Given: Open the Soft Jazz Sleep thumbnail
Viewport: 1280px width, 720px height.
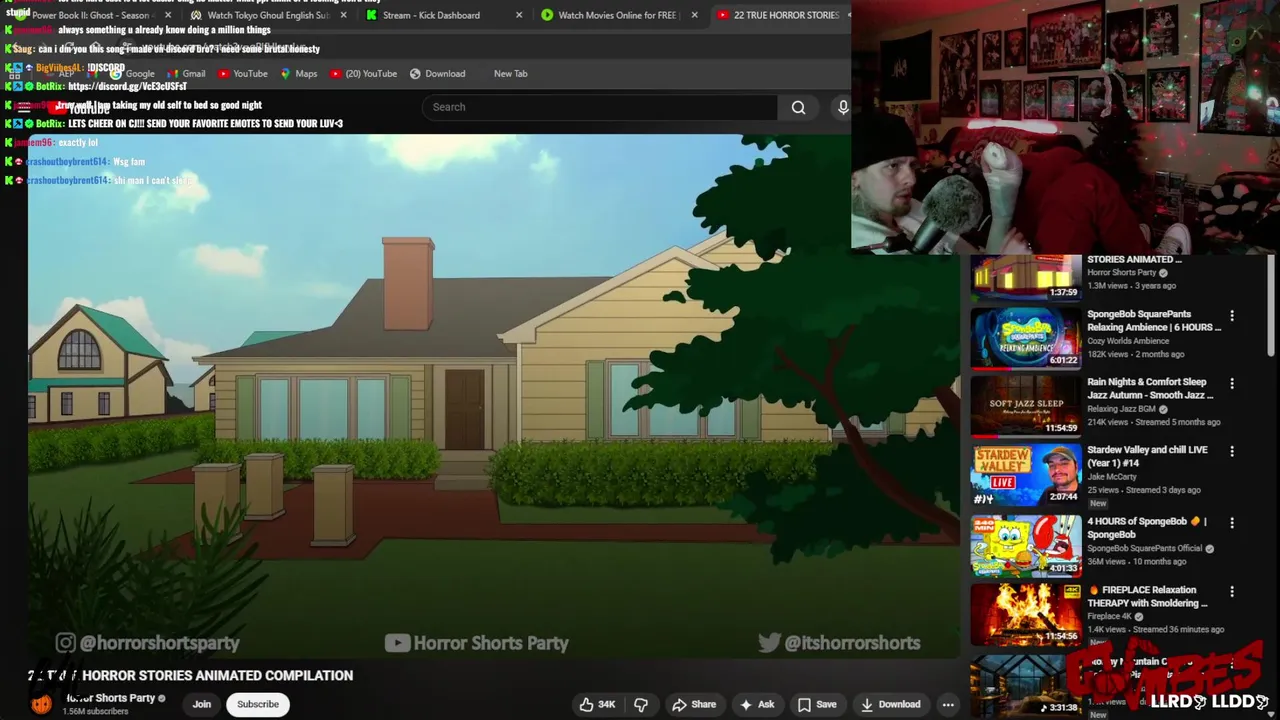Looking at the screenshot, I should pos(1026,405).
